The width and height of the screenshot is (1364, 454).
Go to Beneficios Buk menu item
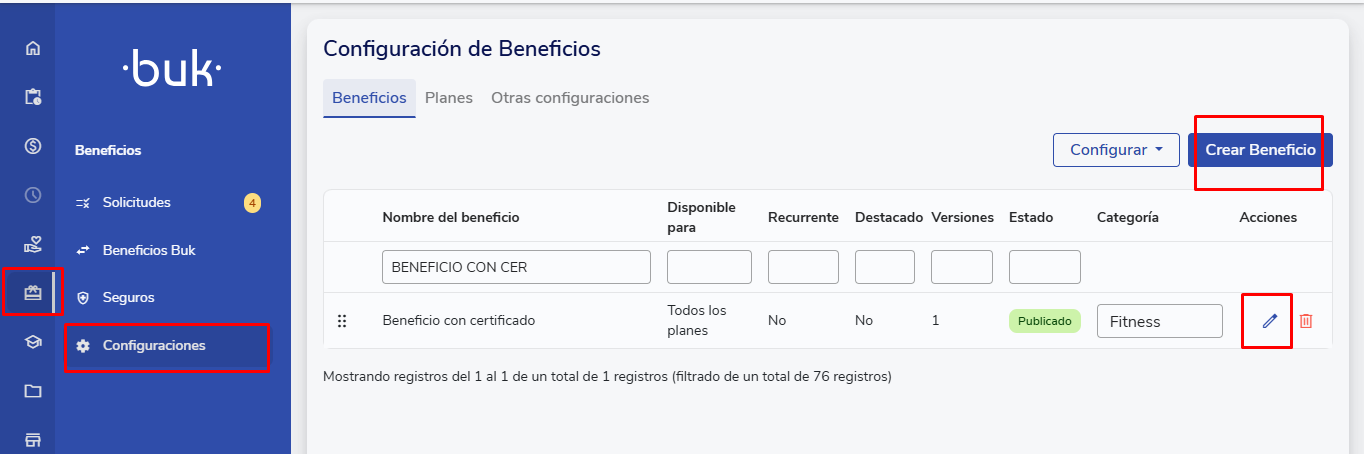coord(148,250)
